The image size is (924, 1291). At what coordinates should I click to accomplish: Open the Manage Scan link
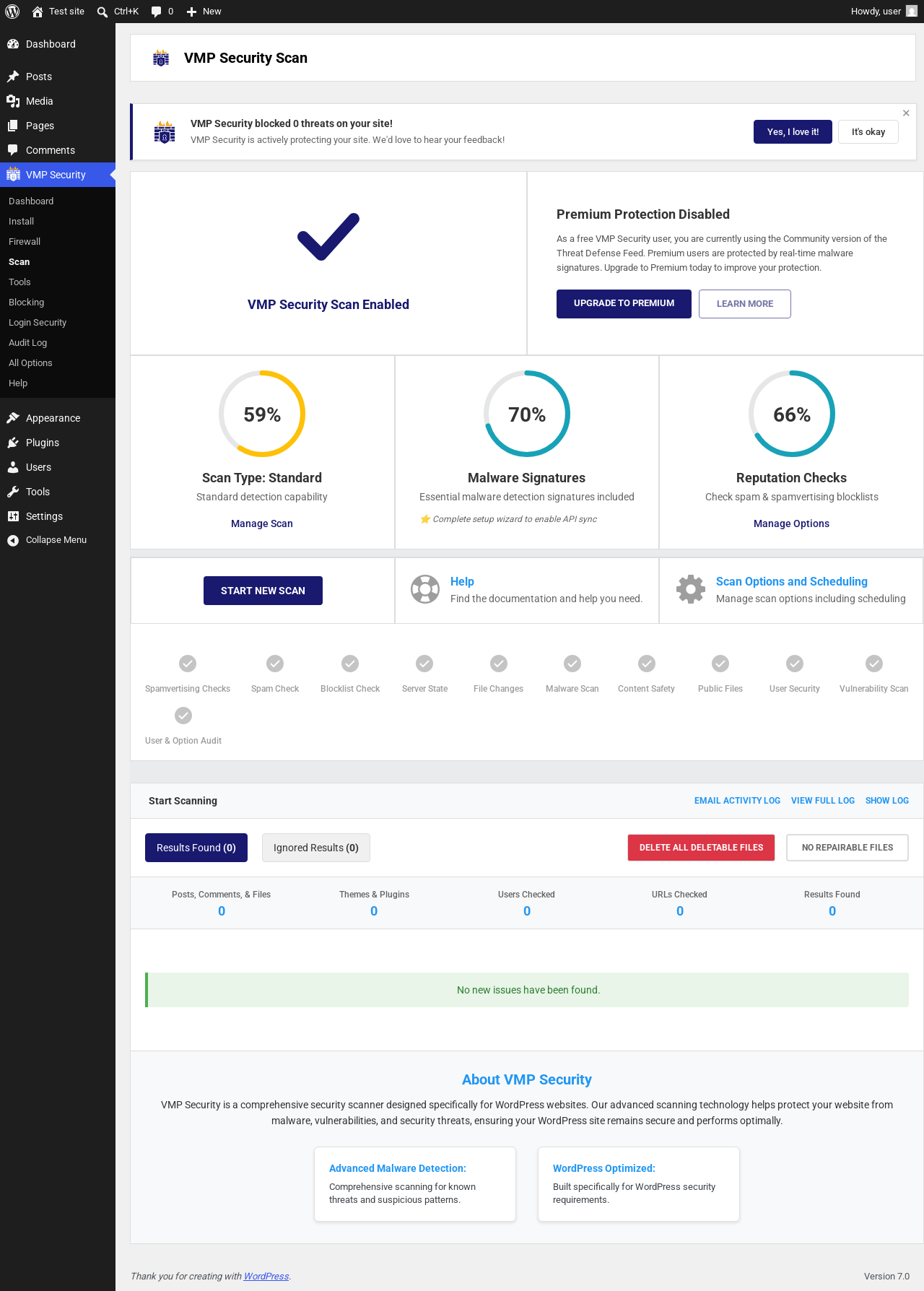(x=262, y=523)
